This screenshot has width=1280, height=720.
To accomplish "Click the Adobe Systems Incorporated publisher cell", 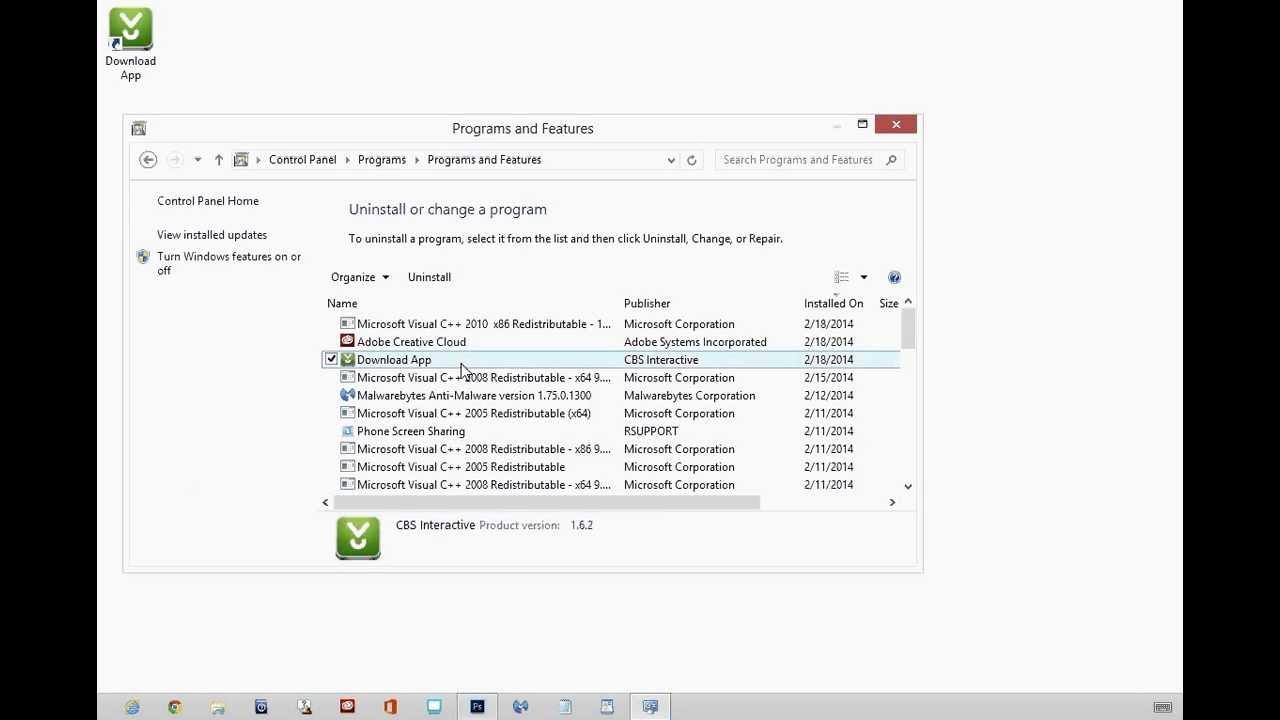I will [695, 342].
